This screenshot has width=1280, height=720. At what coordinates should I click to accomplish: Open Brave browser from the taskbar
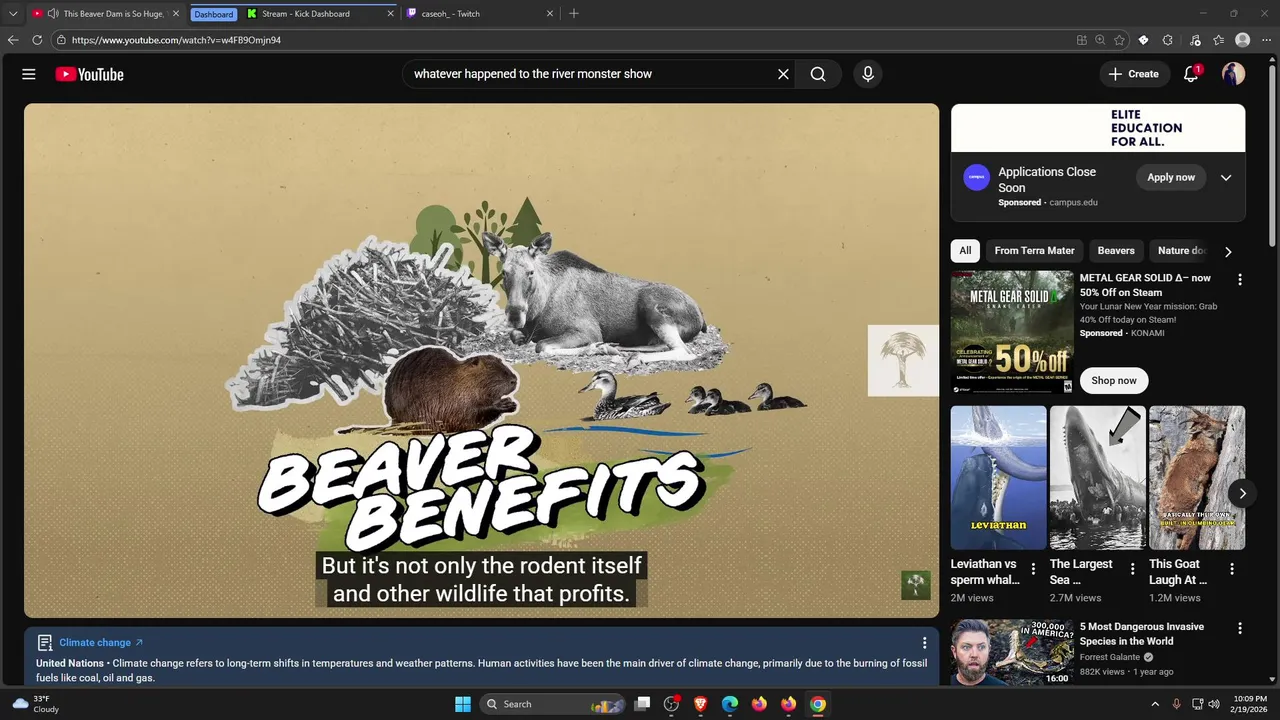point(701,704)
